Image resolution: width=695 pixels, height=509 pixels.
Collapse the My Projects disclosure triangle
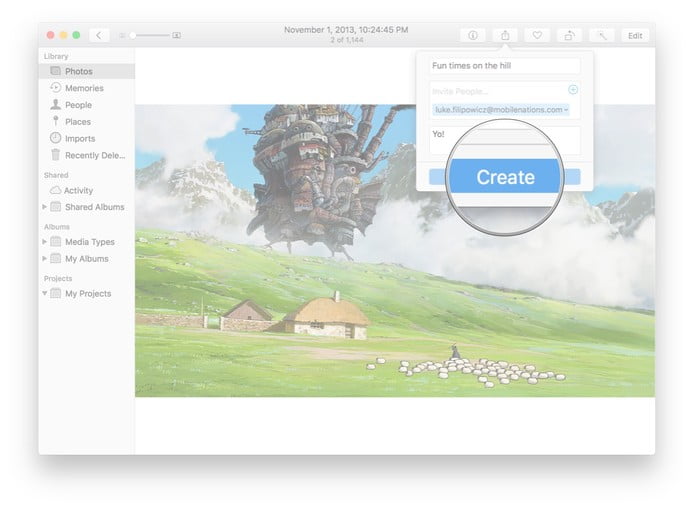44,293
